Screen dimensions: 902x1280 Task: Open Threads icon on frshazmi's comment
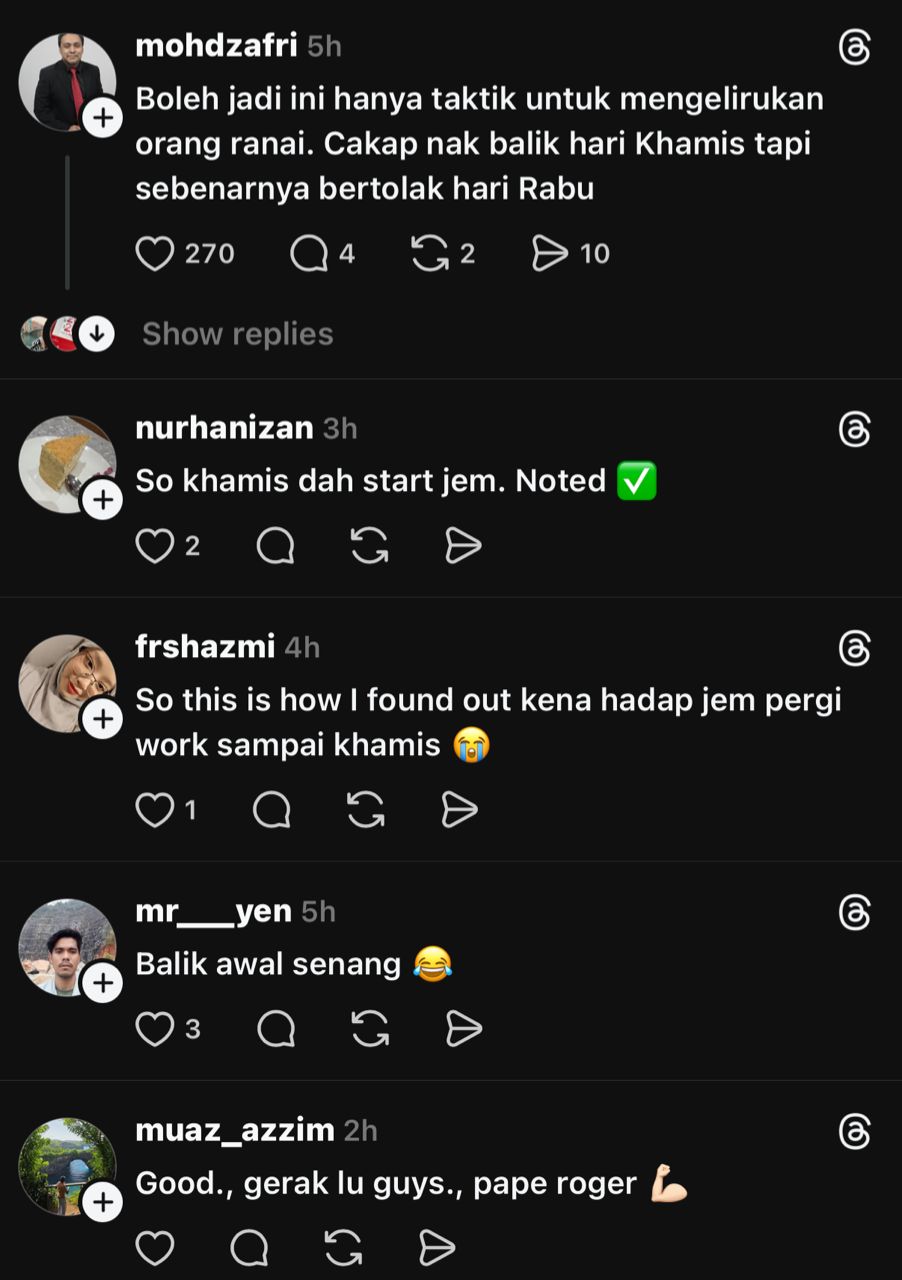tap(854, 650)
